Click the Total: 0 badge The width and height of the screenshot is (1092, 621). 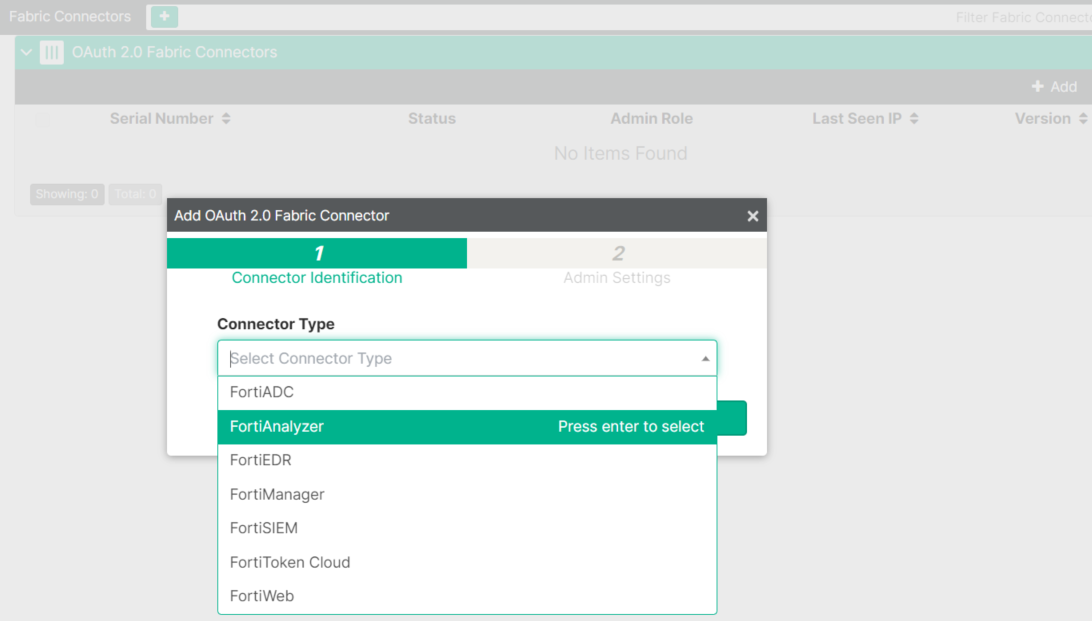(x=135, y=194)
